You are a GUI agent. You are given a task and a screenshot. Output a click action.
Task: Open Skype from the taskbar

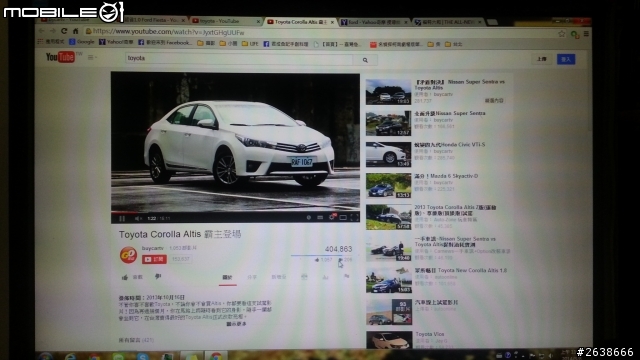point(142,357)
